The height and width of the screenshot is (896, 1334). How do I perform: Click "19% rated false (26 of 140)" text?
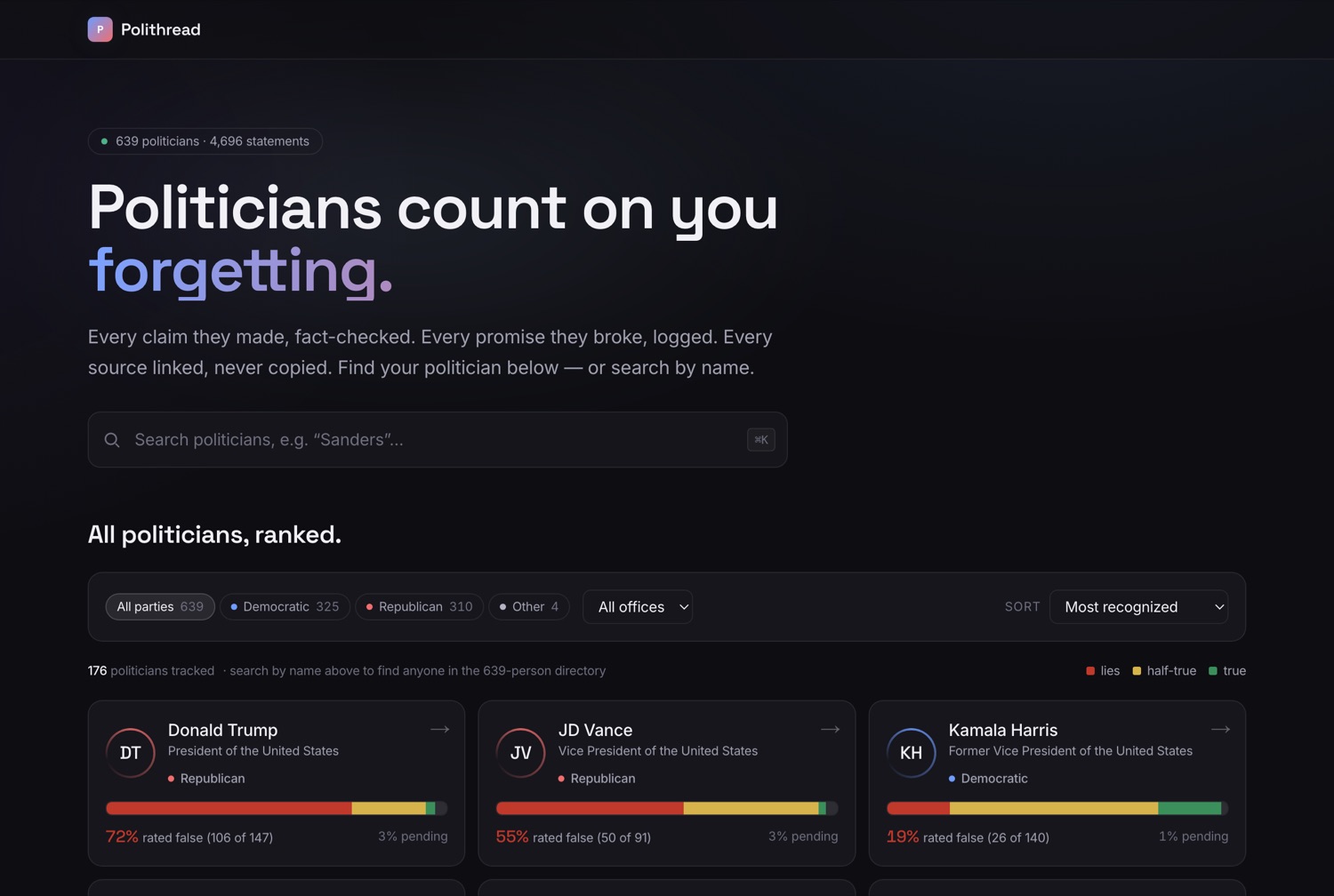coord(968,837)
